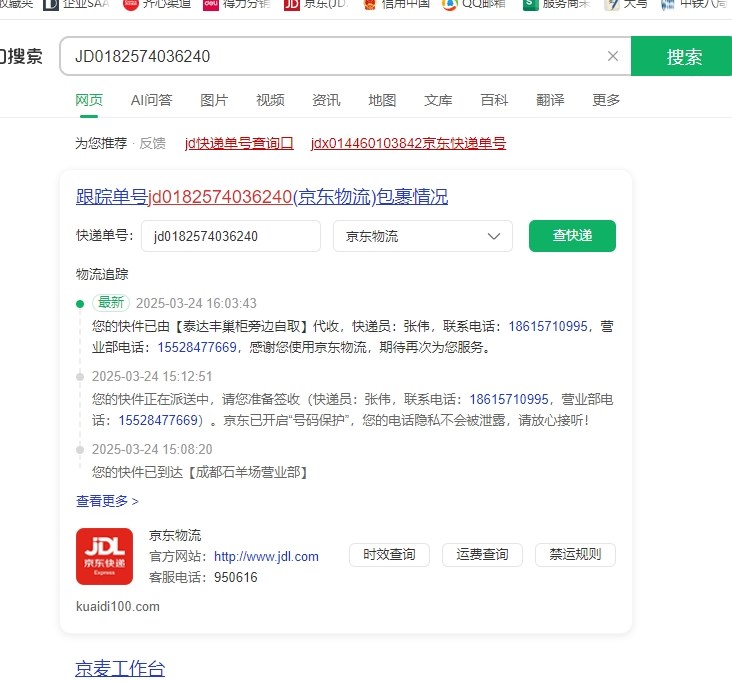Click the 运费查询 button
732x682 pixels.
482,555
